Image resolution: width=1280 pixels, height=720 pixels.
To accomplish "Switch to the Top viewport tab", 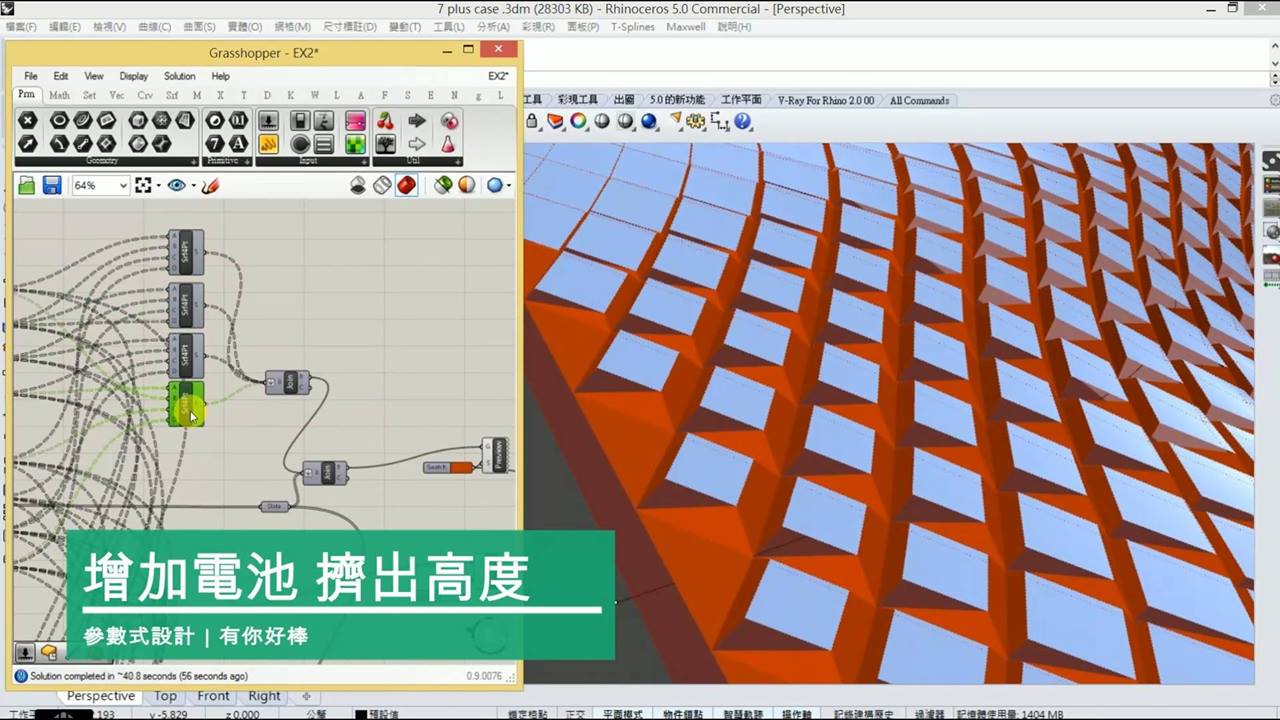I will click(x=165, y=696).
